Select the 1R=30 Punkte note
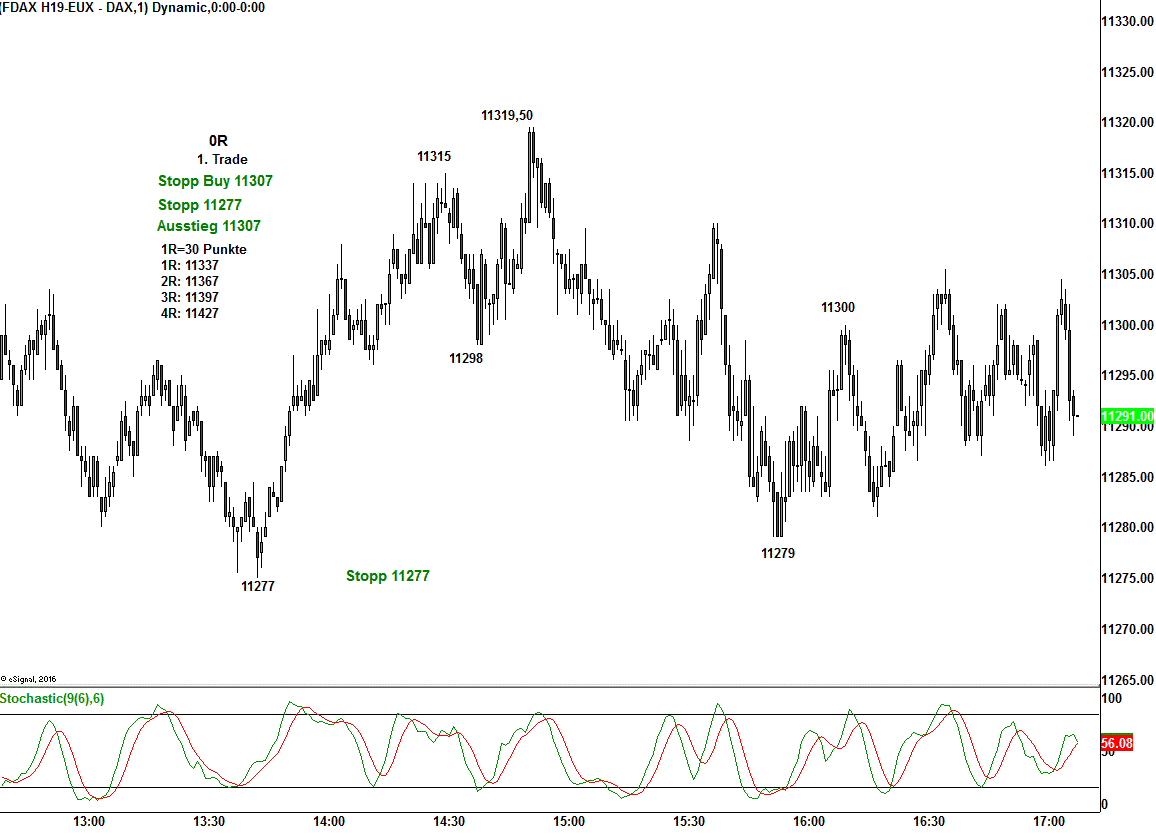The height and width of the screenshot is (834, 1156). [203, 249]
